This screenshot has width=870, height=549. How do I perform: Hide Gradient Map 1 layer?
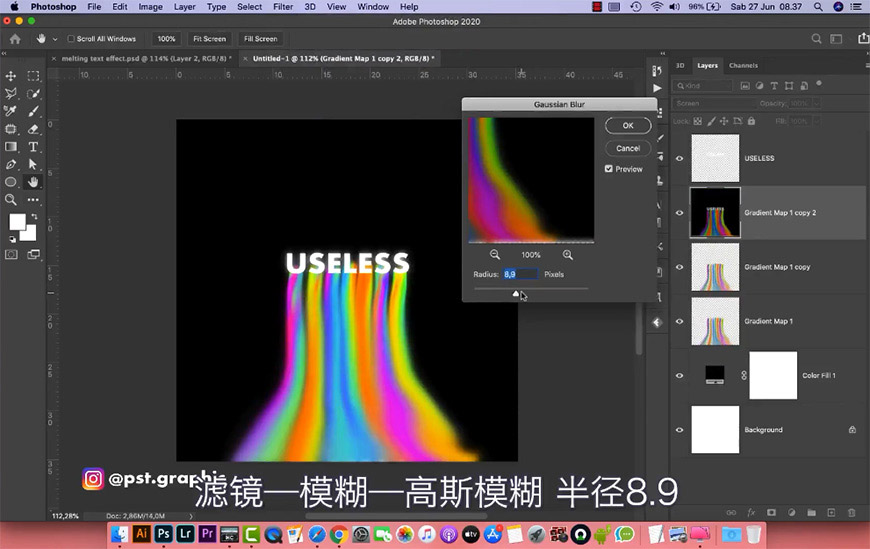coord(680,321)
